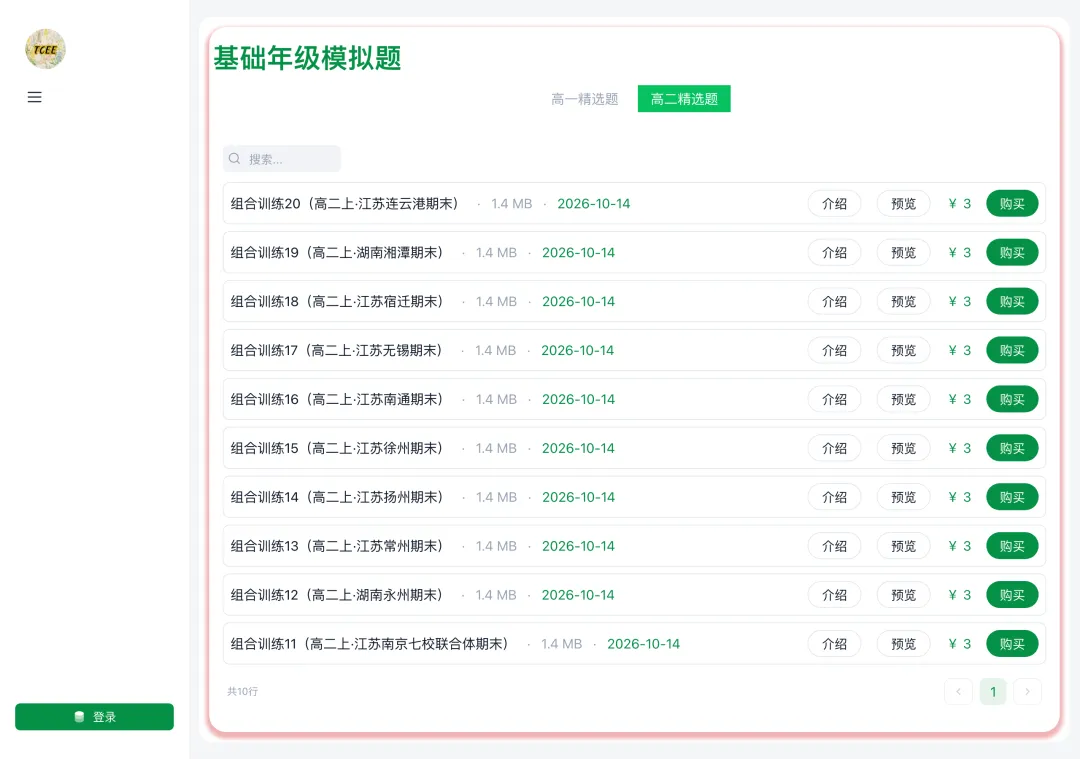The height and width of the screenshot is (759, 1080).
Task: Preview 组合训练13 江苏常州期末
Action: (x=903, y=545)
